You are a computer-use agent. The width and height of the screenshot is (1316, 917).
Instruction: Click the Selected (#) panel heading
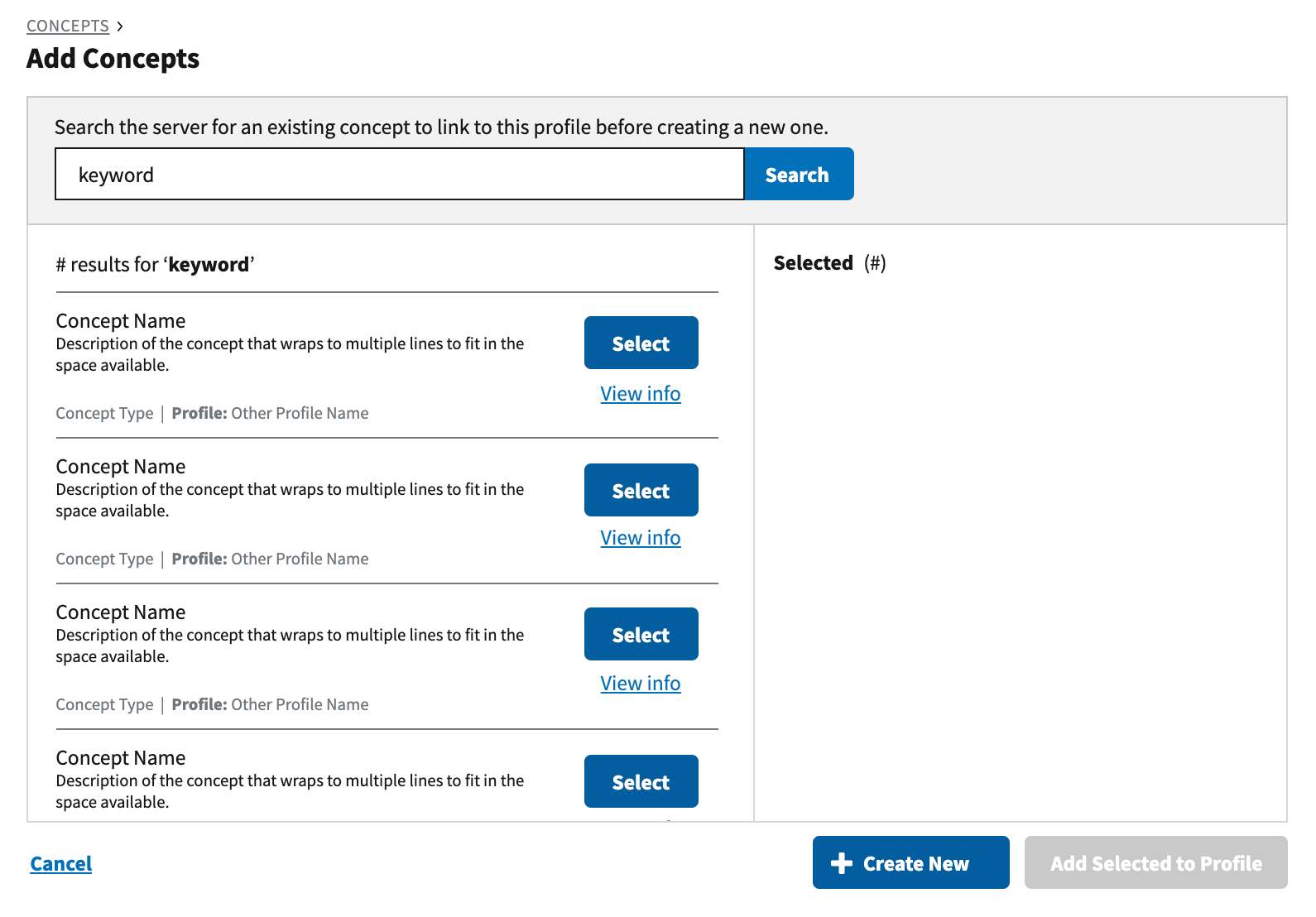829,263
